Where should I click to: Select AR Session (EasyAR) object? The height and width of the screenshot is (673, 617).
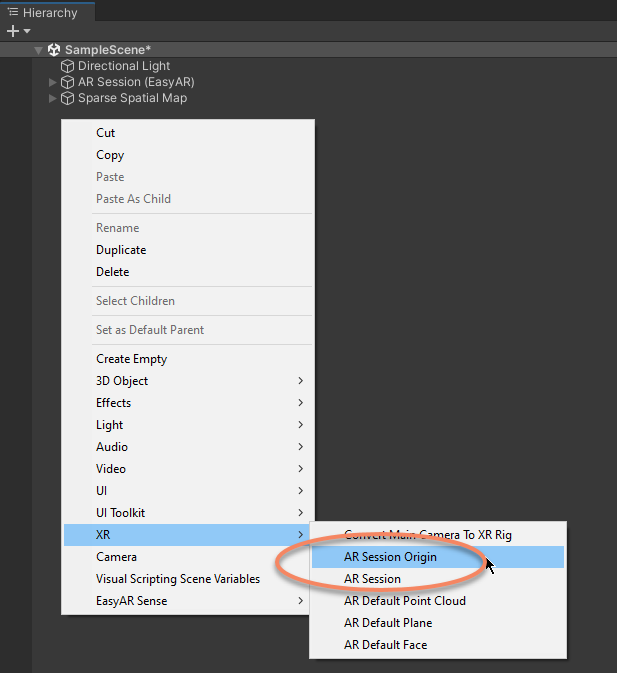click(136, 82)
